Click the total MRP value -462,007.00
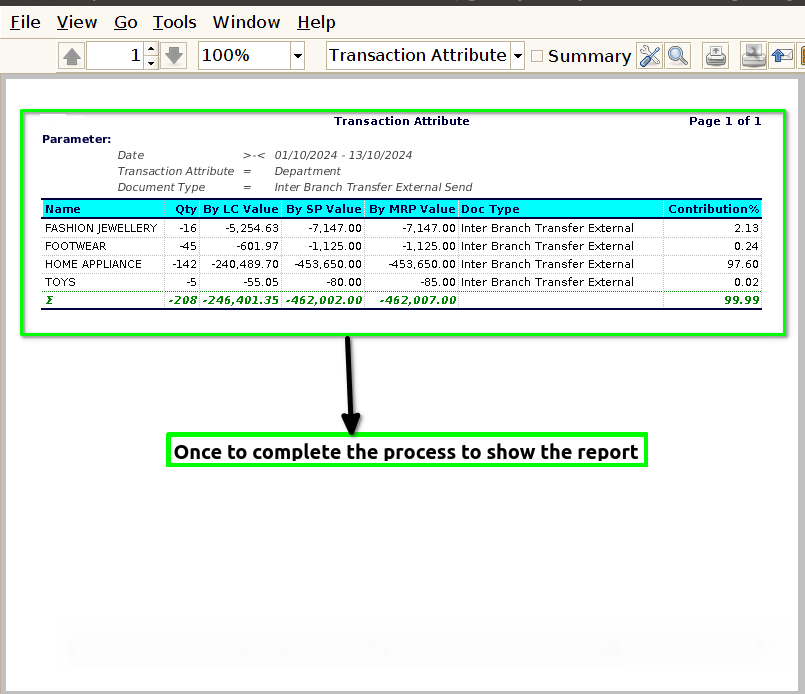The image size is (805, 694). [418, 300]
